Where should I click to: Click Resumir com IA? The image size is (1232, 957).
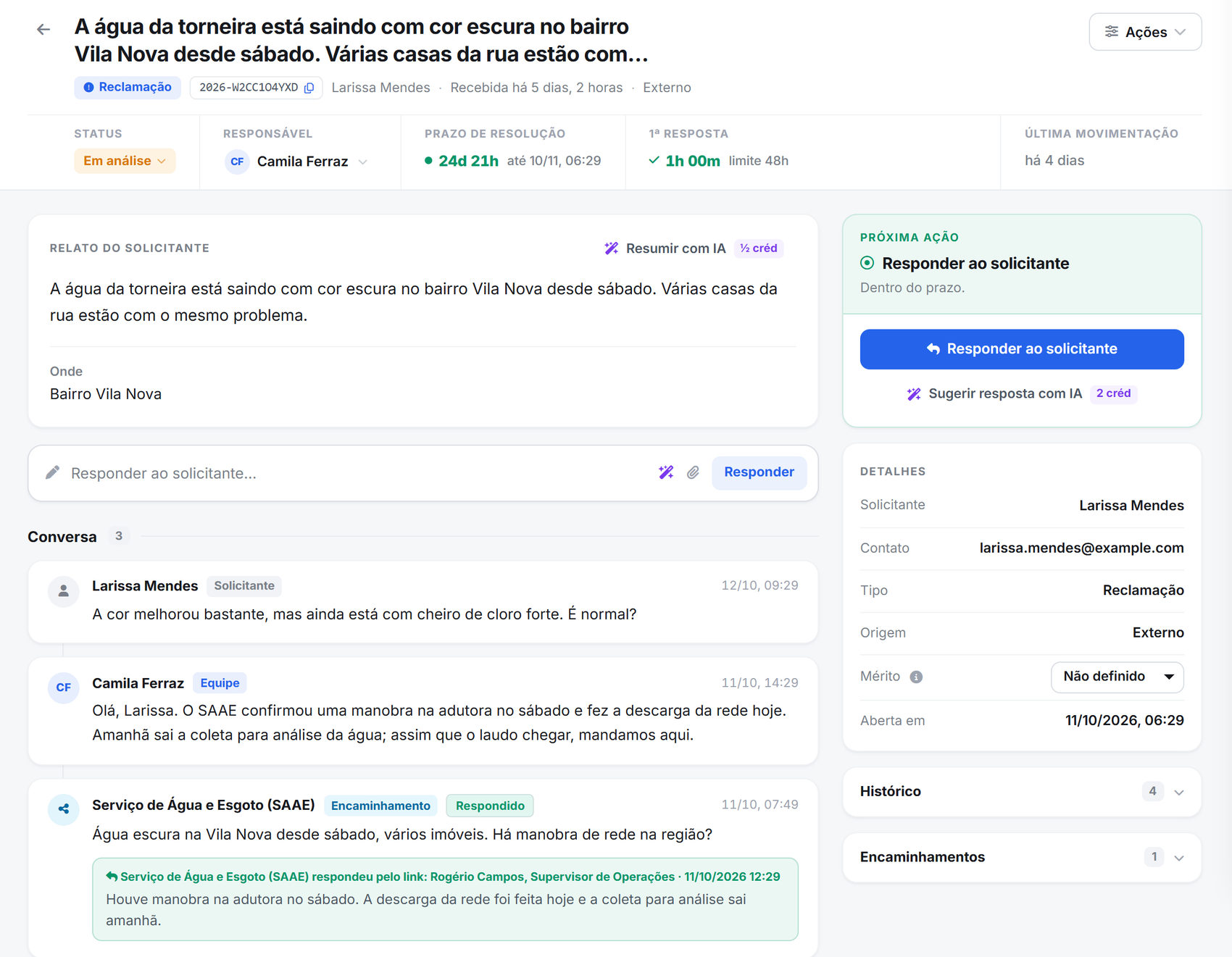pos(665,248)
